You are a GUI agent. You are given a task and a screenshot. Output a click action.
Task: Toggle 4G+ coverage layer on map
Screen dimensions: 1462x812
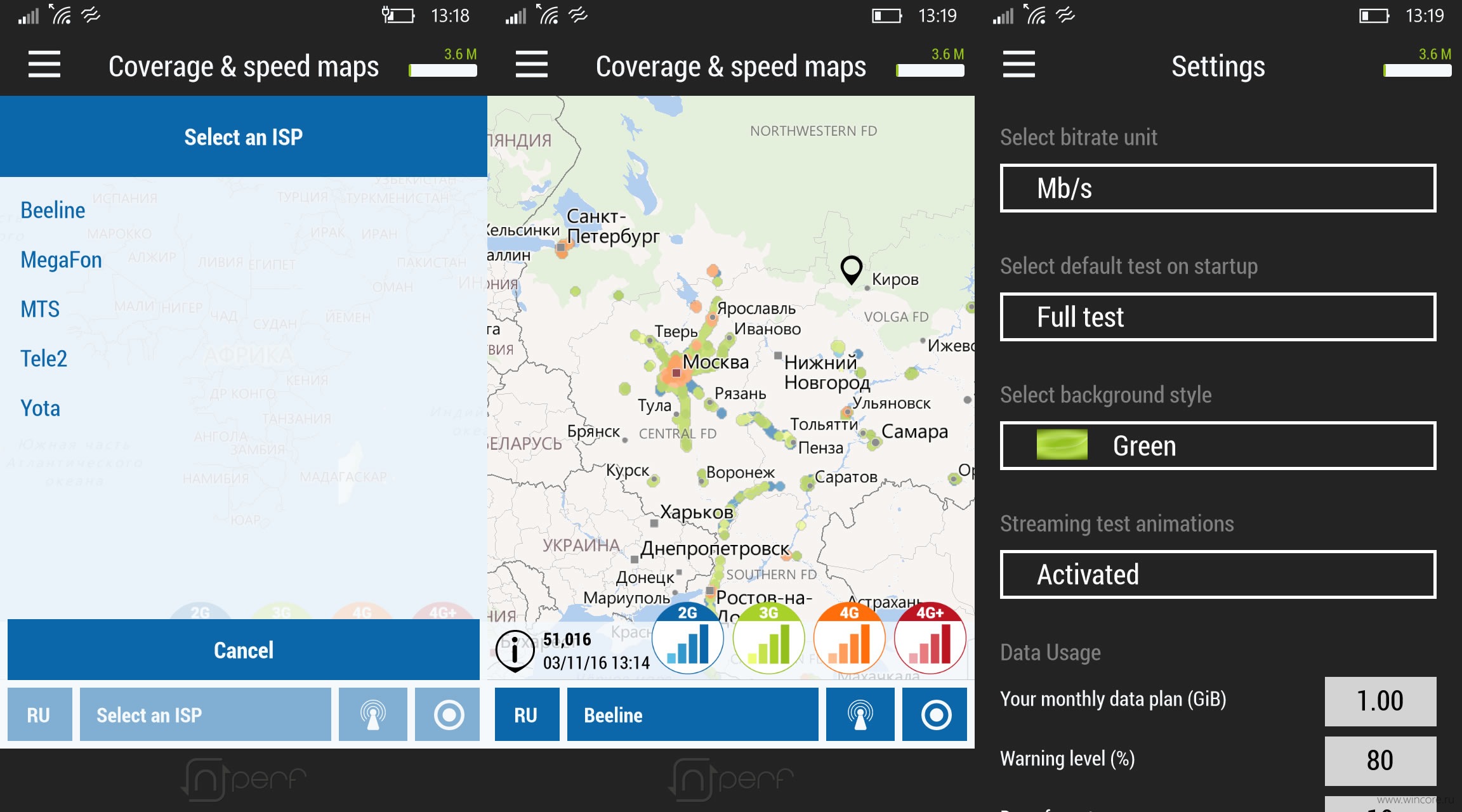[930, 638]
